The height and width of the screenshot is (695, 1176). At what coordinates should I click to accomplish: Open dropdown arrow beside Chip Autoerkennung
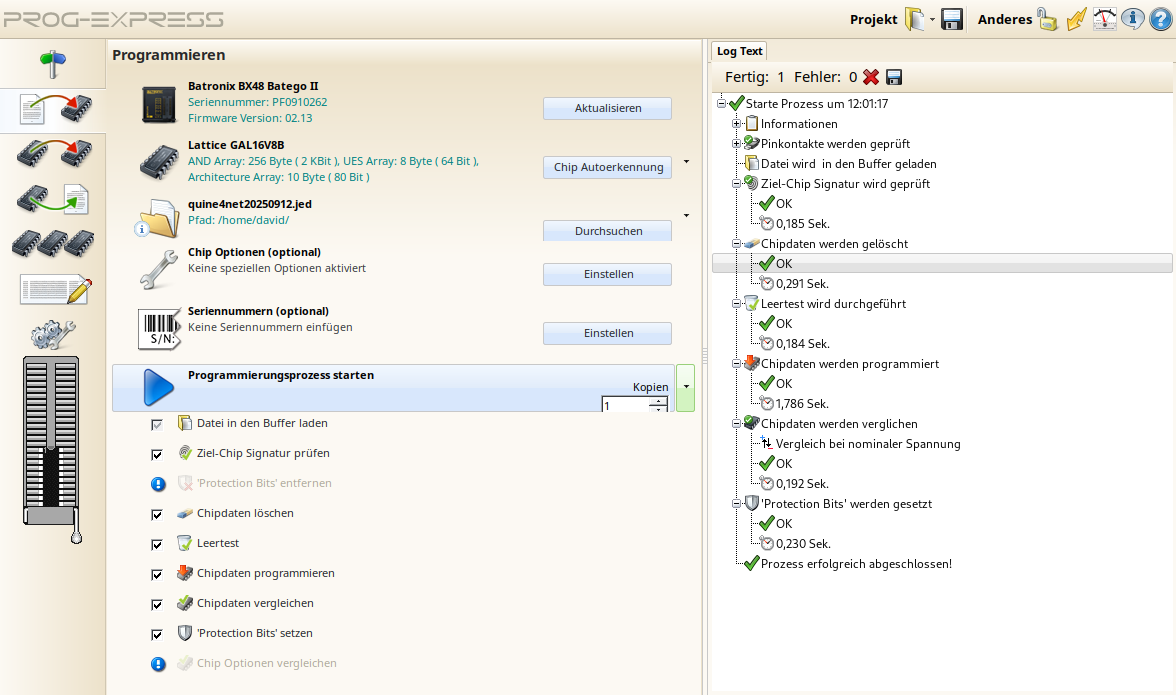686,161
